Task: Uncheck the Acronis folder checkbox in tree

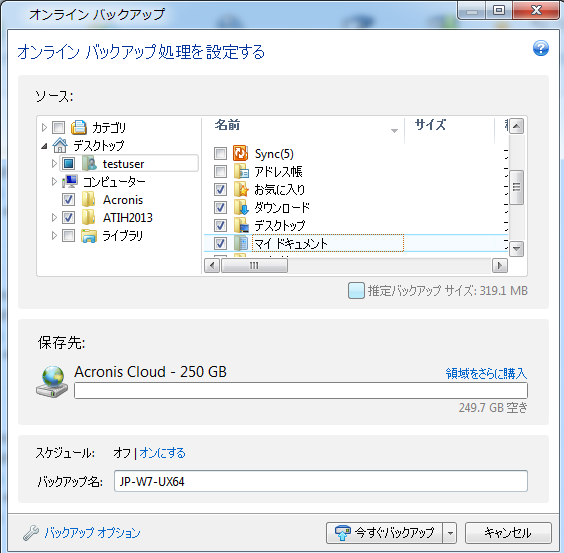Action: pyautogui.click(x=68, y=200)
